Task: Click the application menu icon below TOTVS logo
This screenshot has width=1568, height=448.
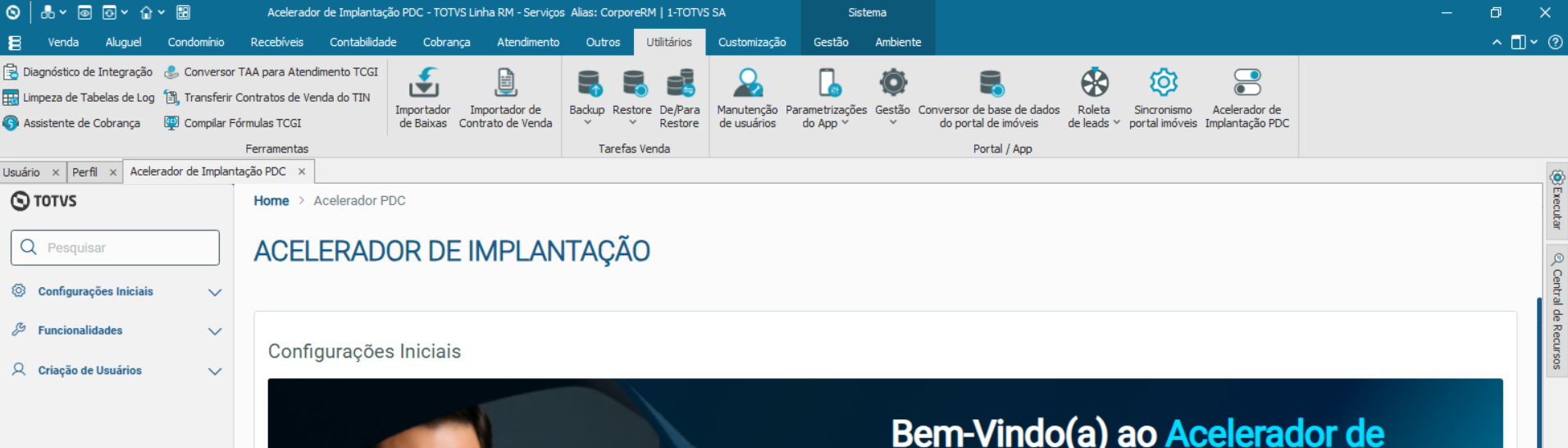Action: coord(14,43)
